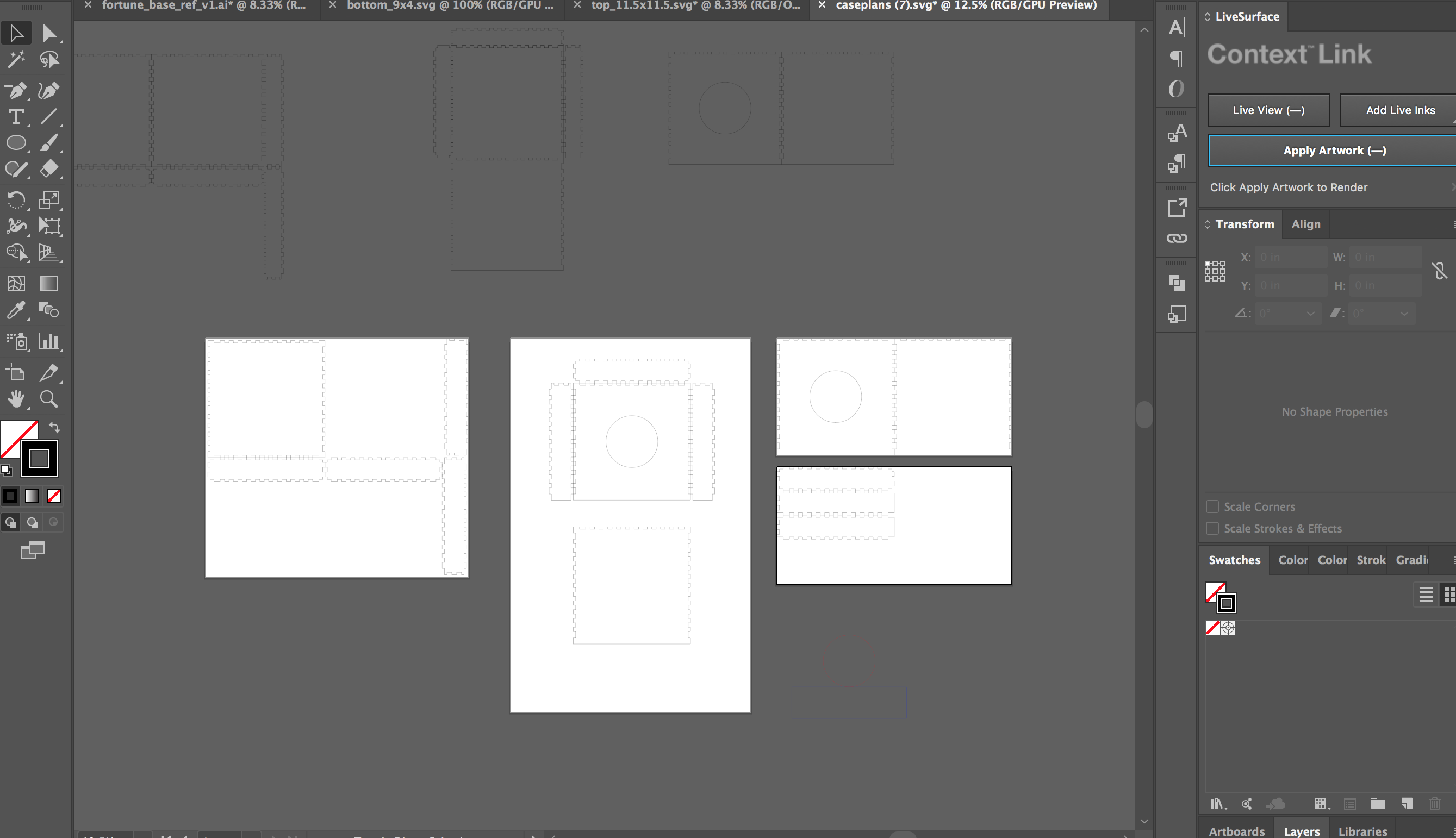Viewport: 1456px width, 838px height.
Task: Select the Type tool
Action: (16, 117)
